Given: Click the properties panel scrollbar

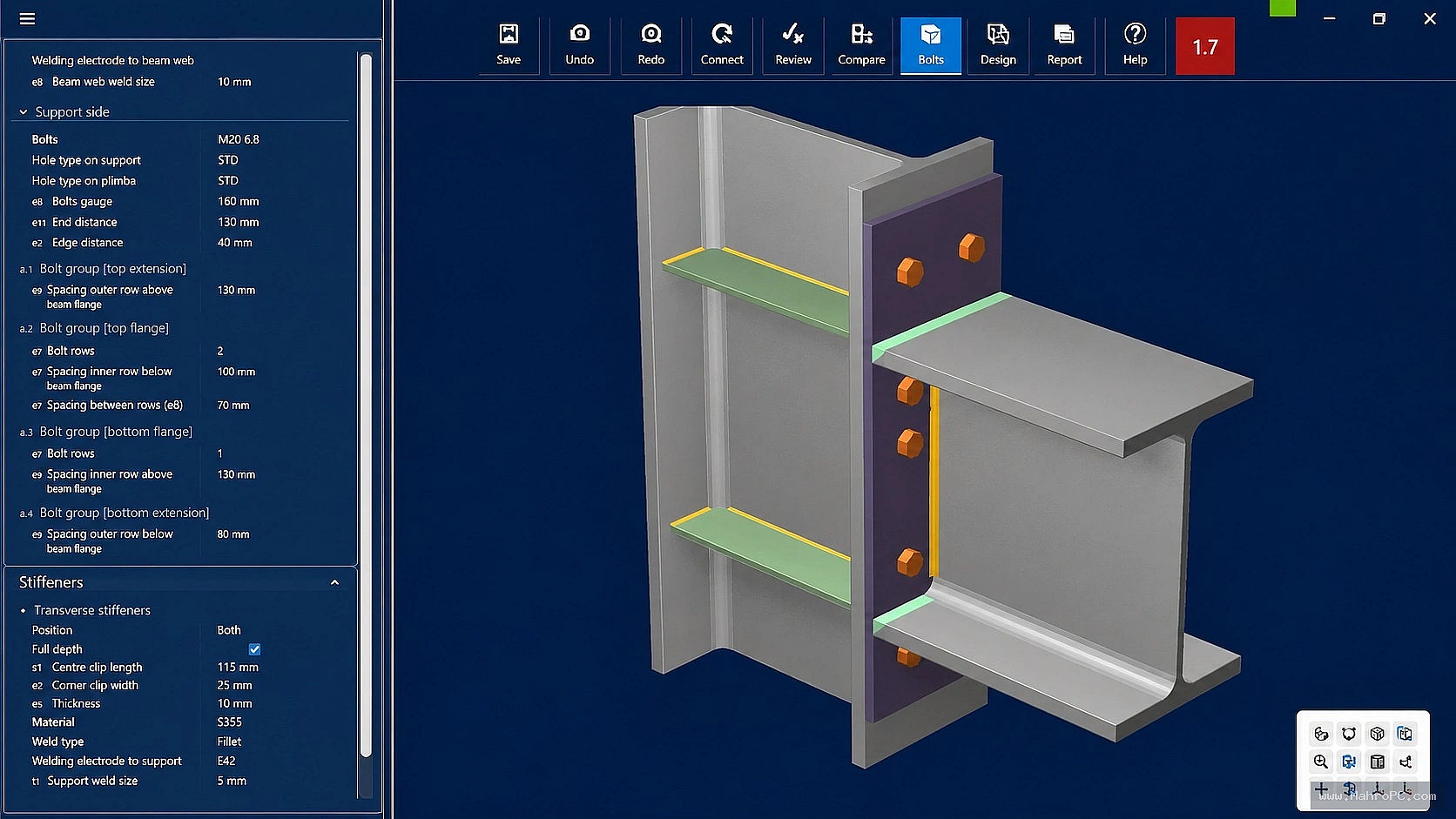Looking at the screenshot, I should 366,405.
